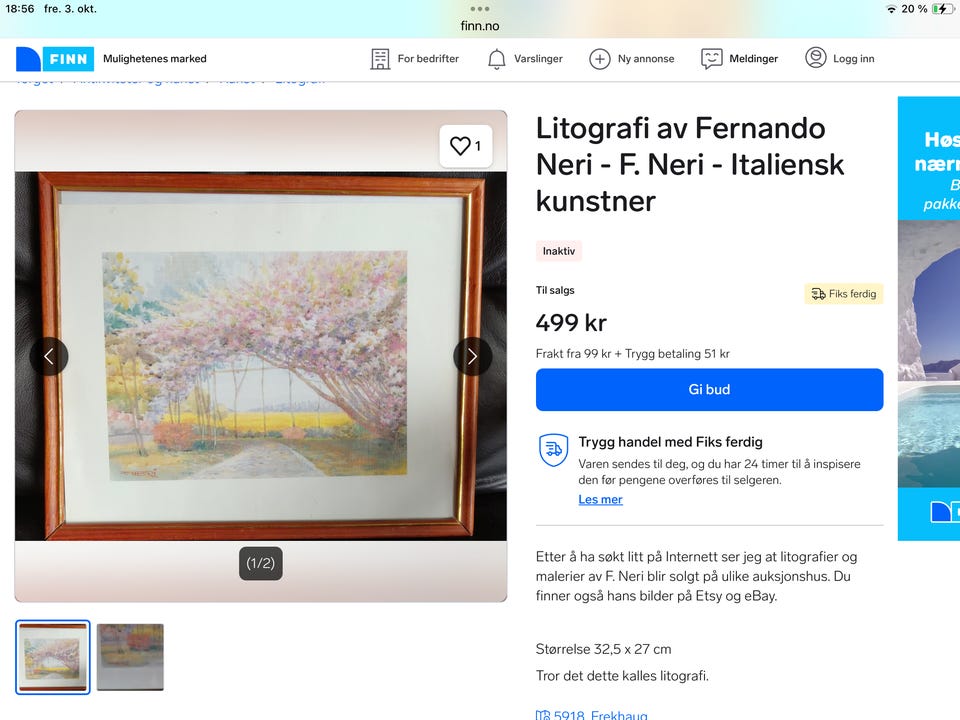This screenshot has width=960, height=720.
Task: Toggle the heart favorite button
Action: (465, 146)
